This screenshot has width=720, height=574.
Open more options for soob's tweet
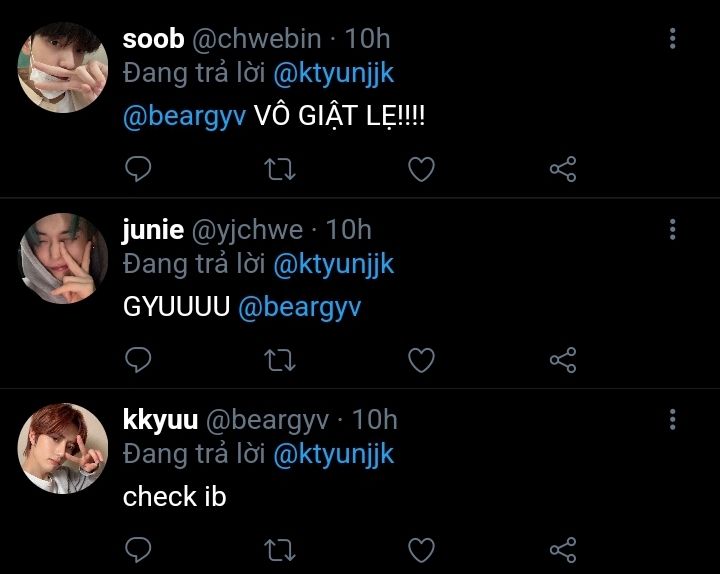[x=672, y=39]
